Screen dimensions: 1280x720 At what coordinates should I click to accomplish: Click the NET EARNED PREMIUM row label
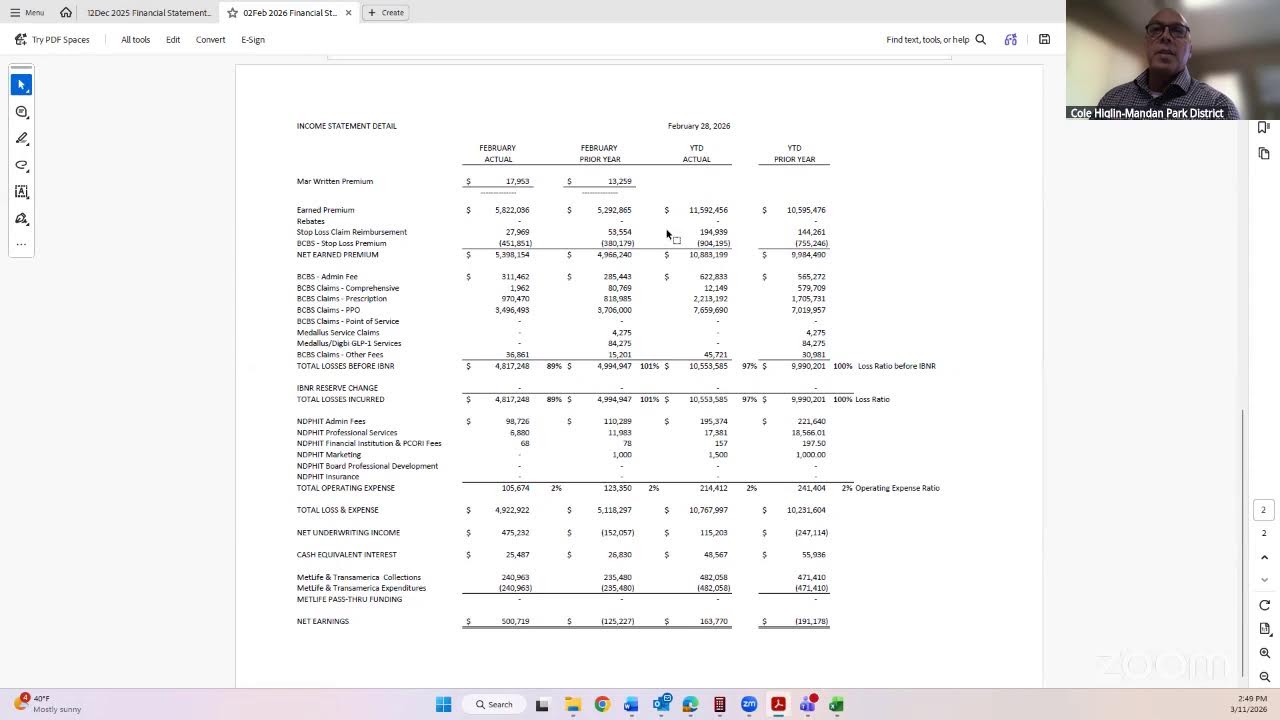point(338,255)
